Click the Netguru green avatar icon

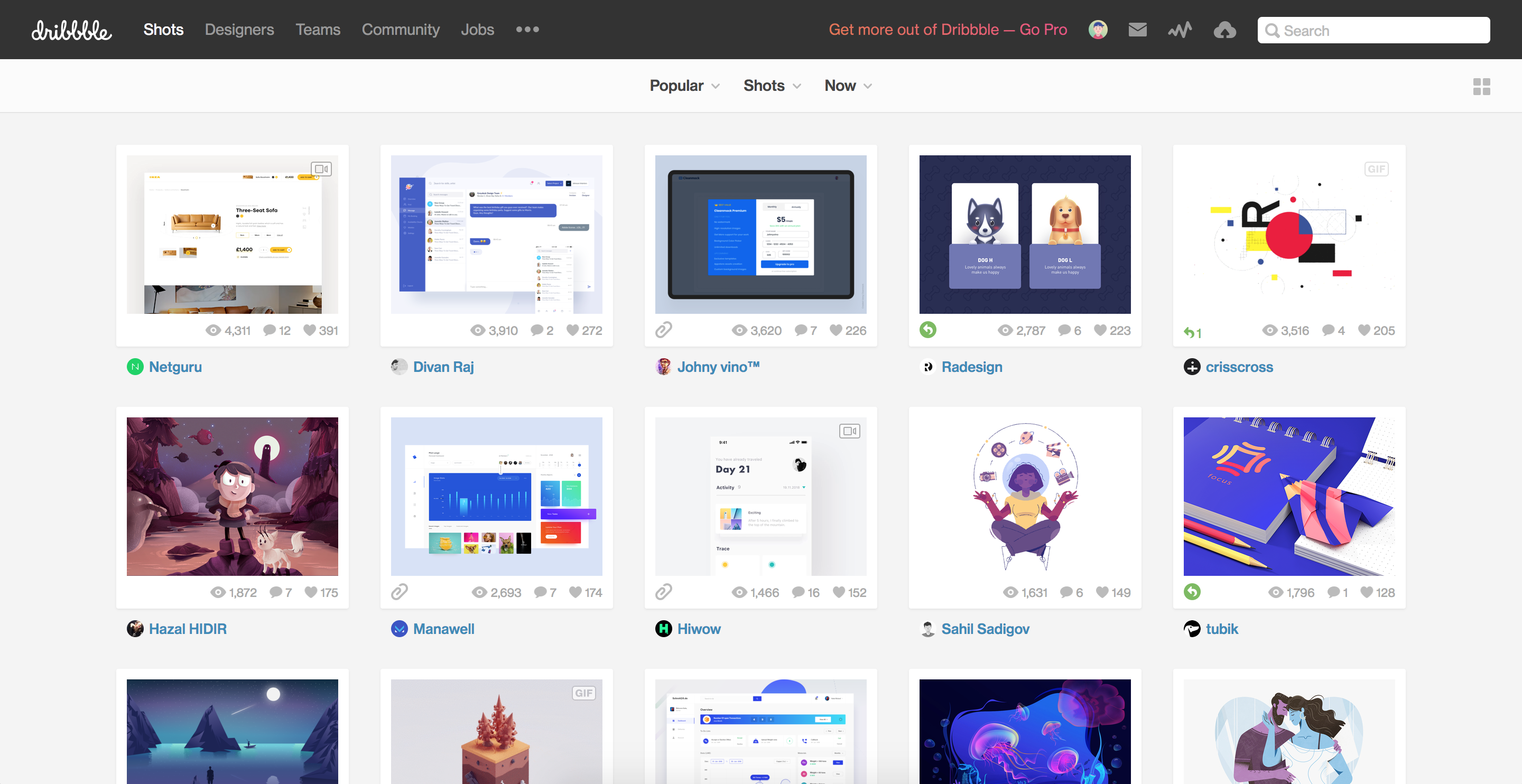(135, 367)
